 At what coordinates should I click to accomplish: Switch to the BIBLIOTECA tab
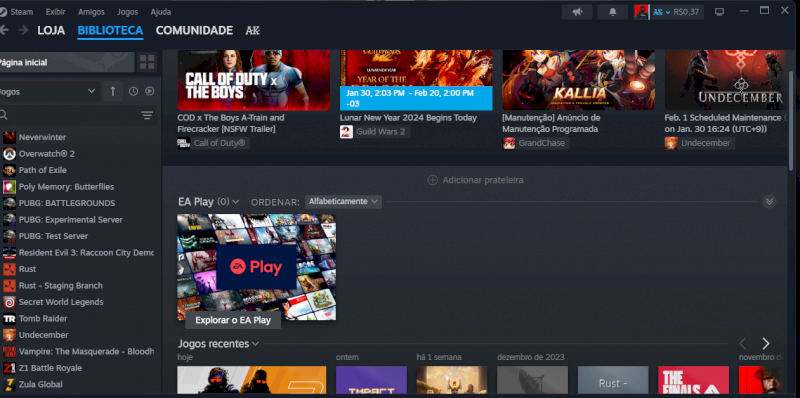pyautogui.click(x=110, y=31)
